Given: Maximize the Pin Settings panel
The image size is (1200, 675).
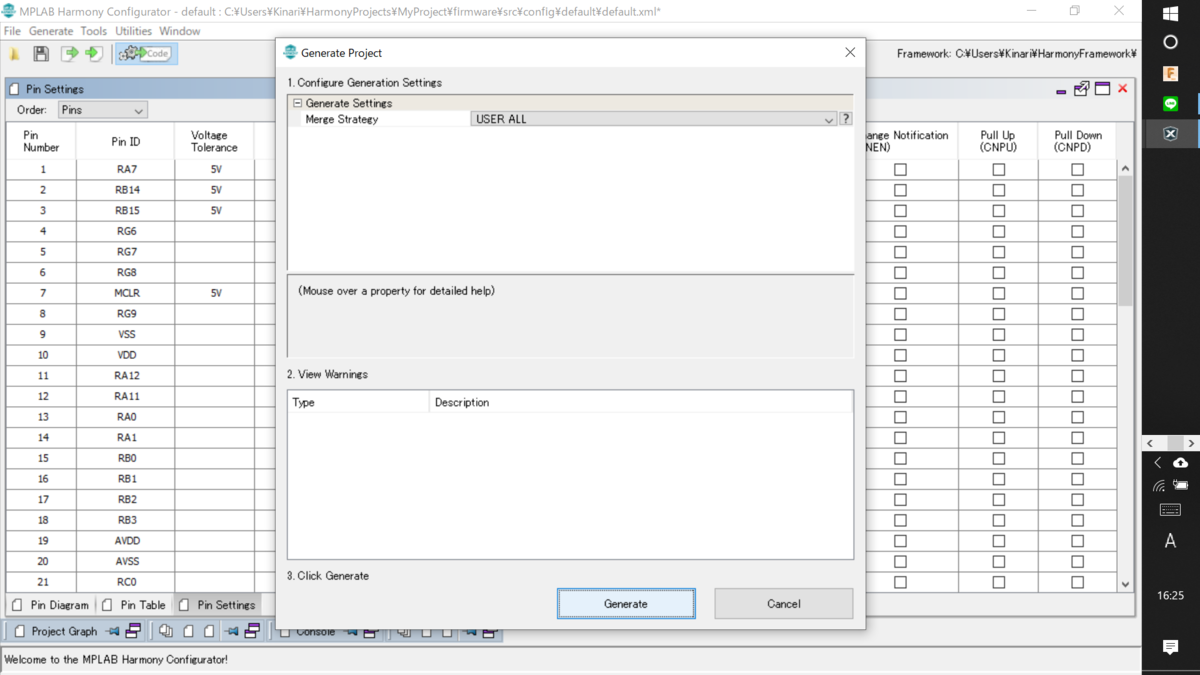Looking at the screenshot, I should point(1103,89).
